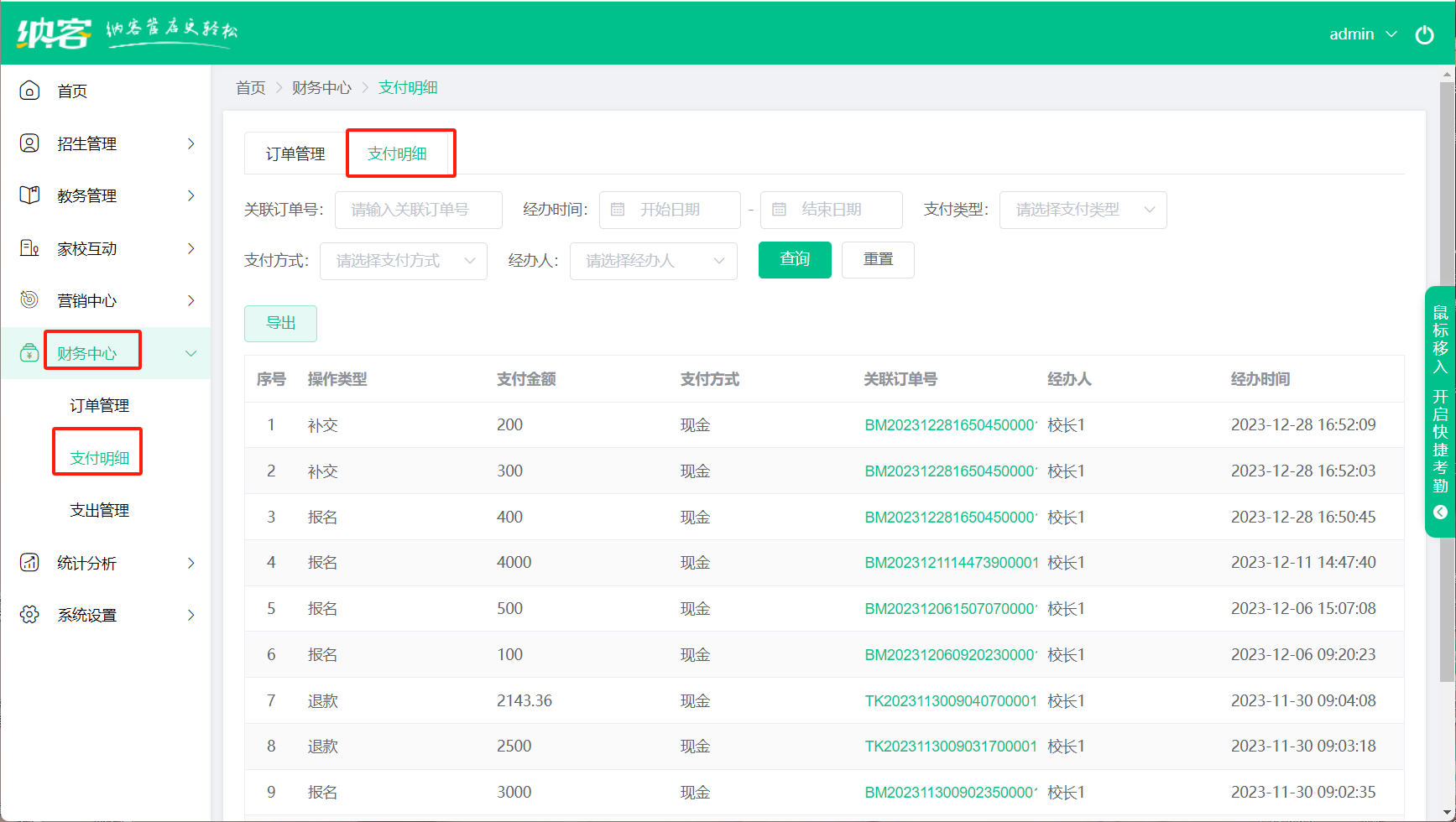Click the green 查询 button
This screenshot has width=1456, height=822.
point(794,259)
